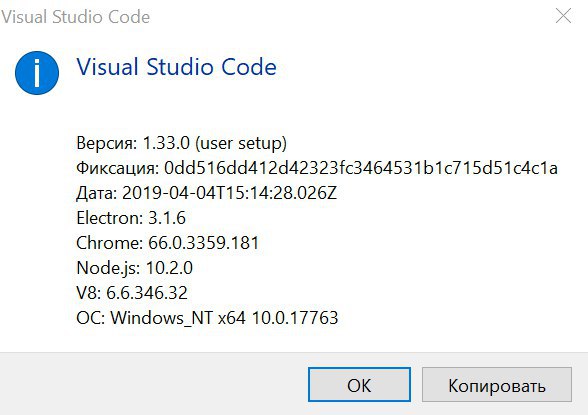Screen dimensions: 588x415
Task: Click the word Фиксация label
Action: pyautogui.click(x=118, y=168)
